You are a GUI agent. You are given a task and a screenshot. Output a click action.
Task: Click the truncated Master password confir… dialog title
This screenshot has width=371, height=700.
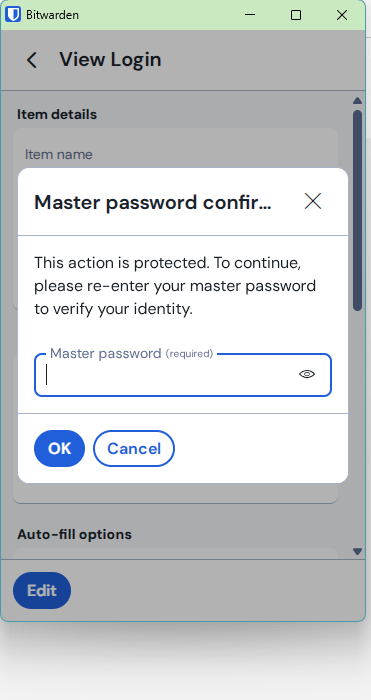click(x=153, y=202)
